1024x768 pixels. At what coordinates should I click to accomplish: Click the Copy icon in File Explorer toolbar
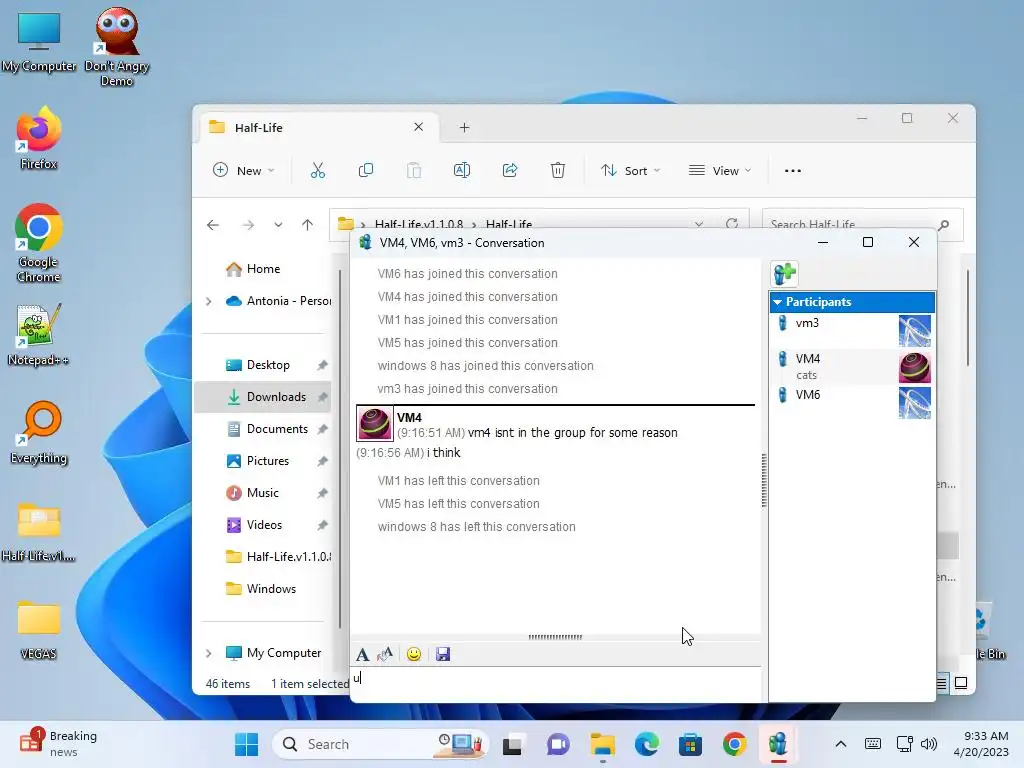click(x=366, y=170)
